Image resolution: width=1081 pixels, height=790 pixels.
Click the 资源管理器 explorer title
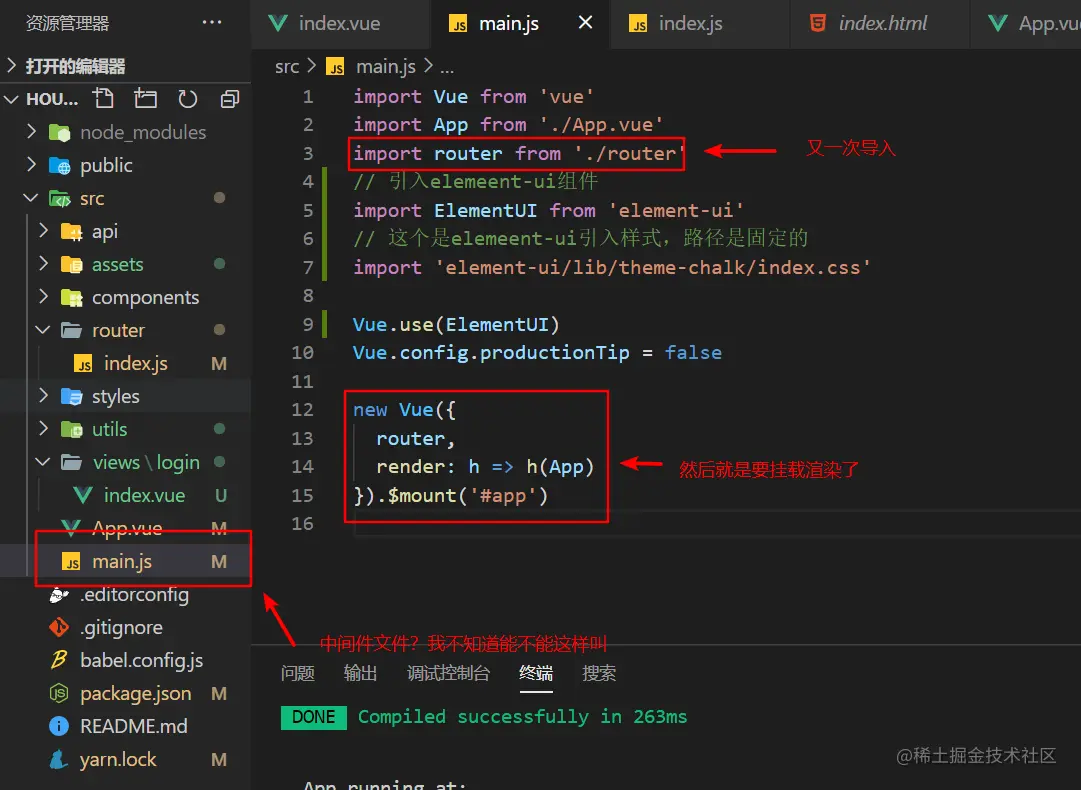tap(68, 23)
